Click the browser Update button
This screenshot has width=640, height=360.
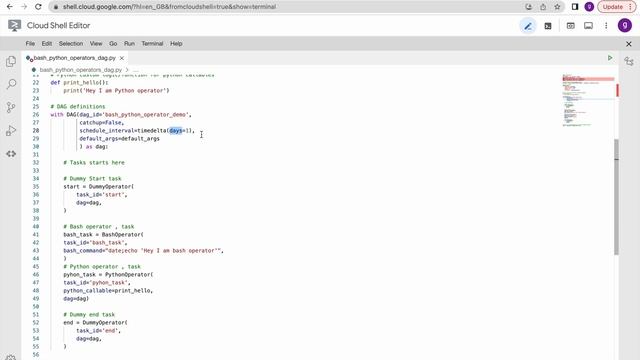(x=617, y=7)
